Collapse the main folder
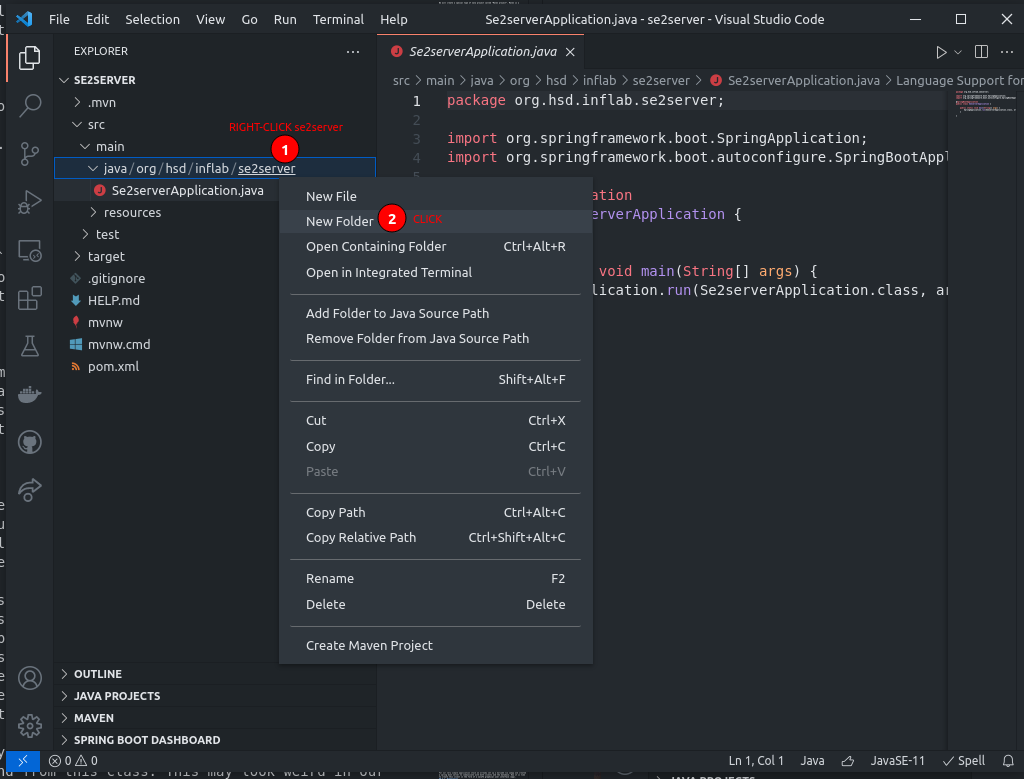 85,146
